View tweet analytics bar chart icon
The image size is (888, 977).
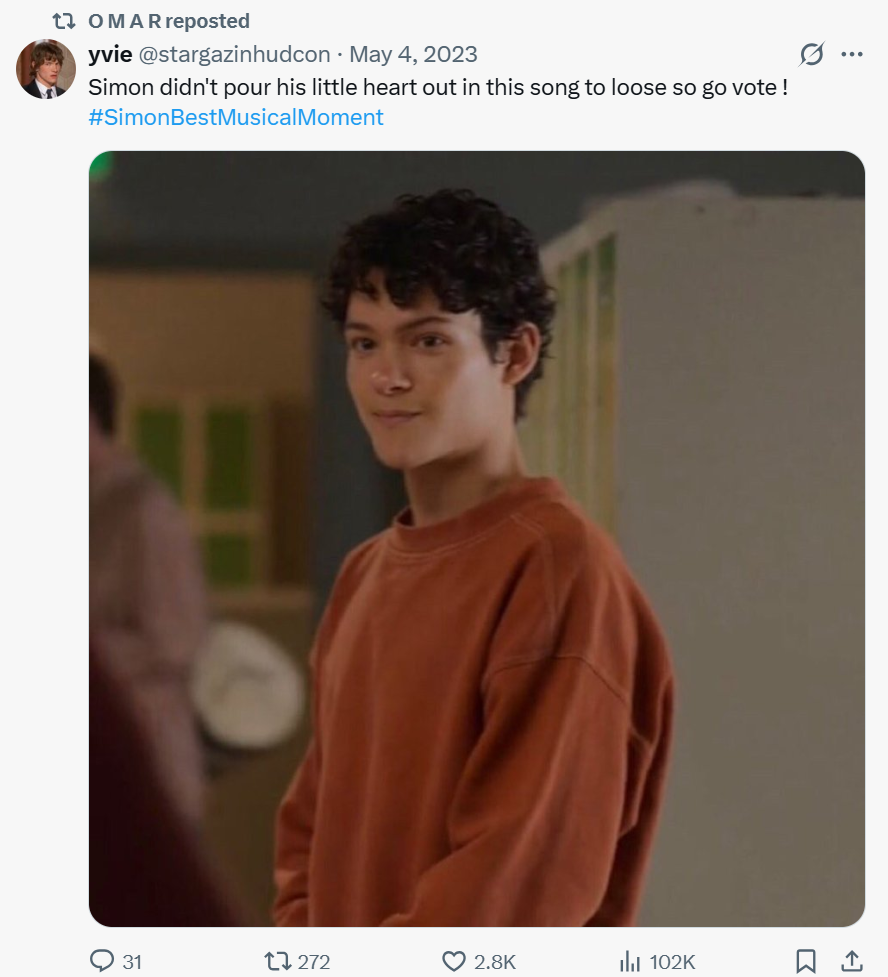pos(630,961)
